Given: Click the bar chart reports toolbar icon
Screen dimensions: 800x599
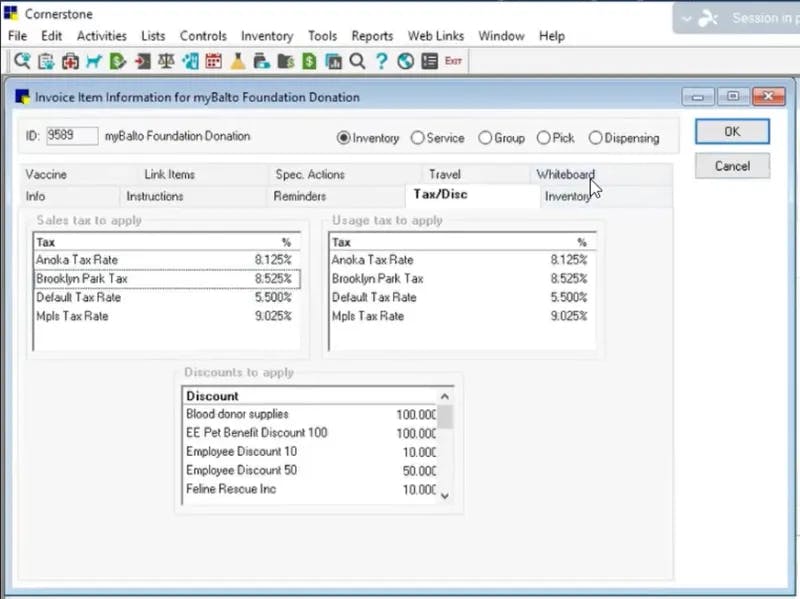Looking at the screenshot, I should coord(333,61).
